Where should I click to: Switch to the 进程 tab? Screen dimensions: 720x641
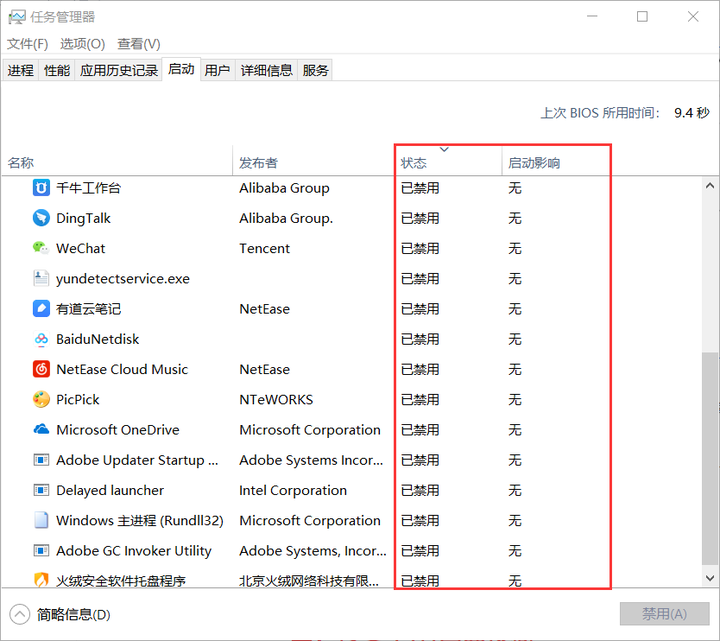21,70
